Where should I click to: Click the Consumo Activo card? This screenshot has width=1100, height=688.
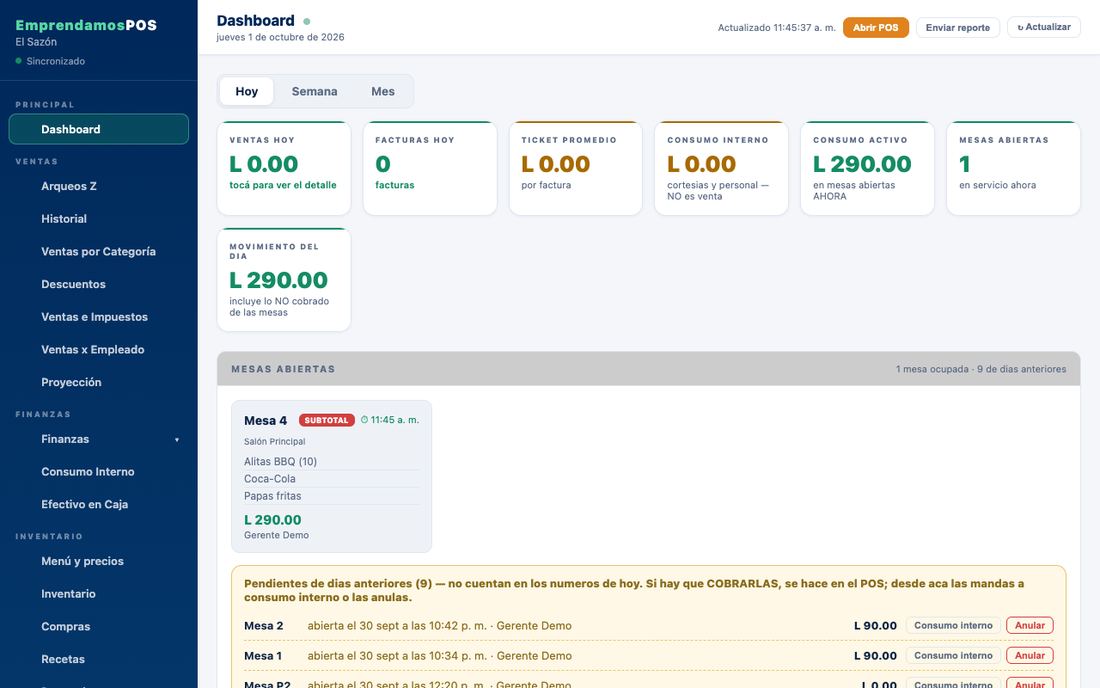(867, 168)
